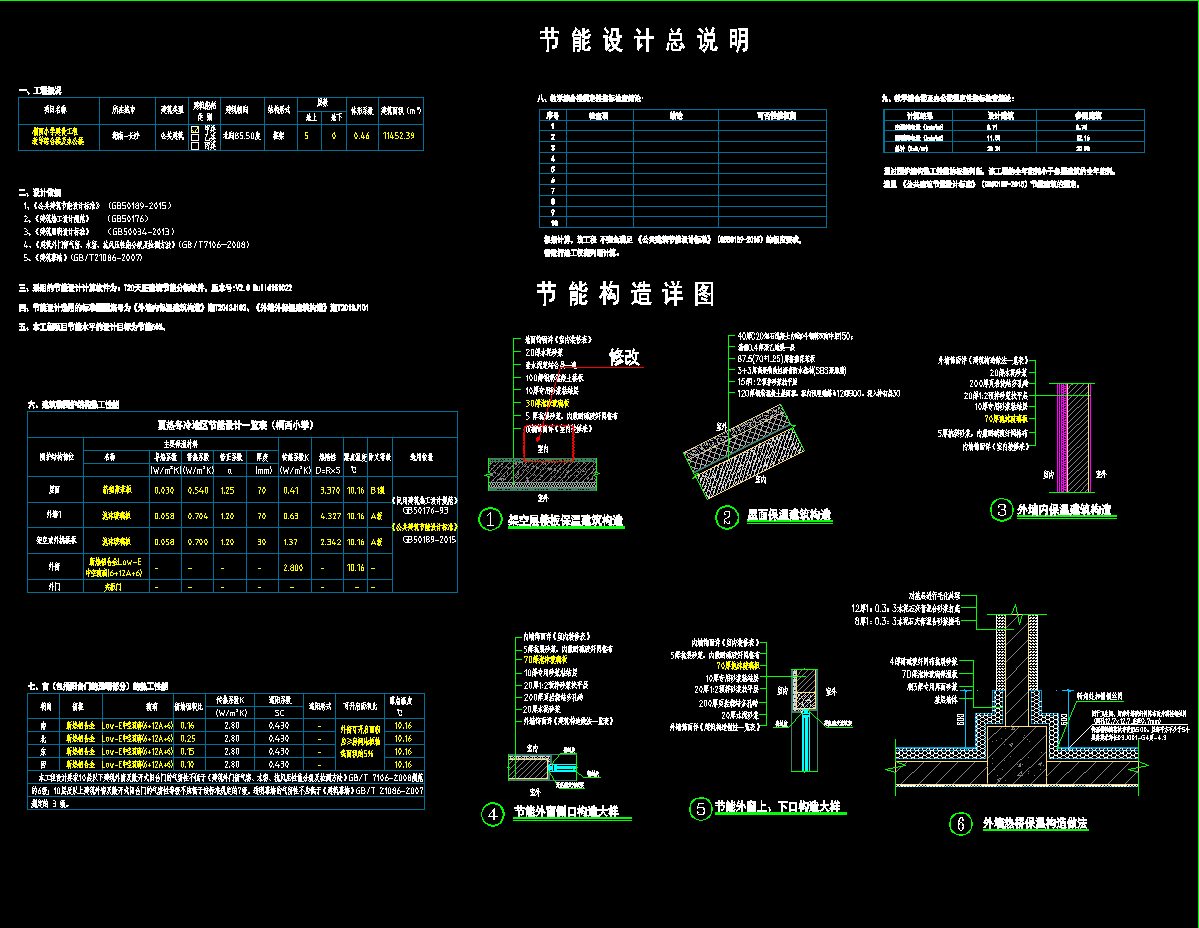Viewport: 1199px width, 928px height.
Task: Click the circled number 2 detail marker
Action: (x=727, y=516)
